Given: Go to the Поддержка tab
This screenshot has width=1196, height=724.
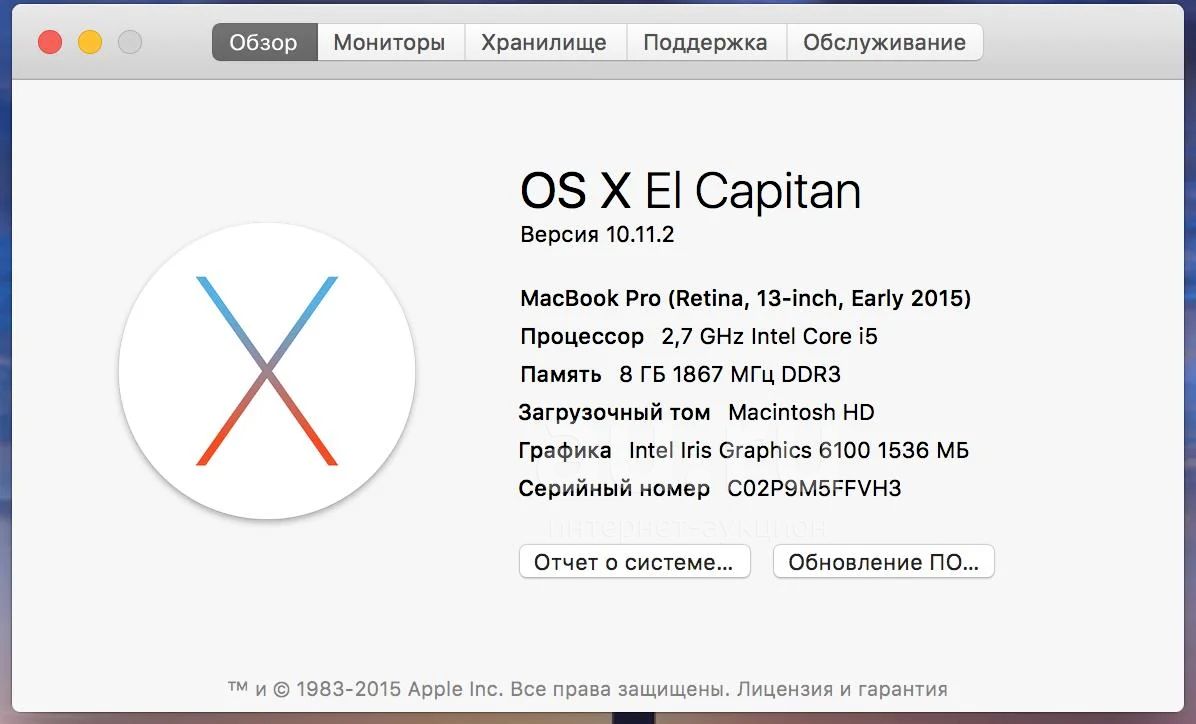Looking at the screenshot, I should click(x=706, y=42).
